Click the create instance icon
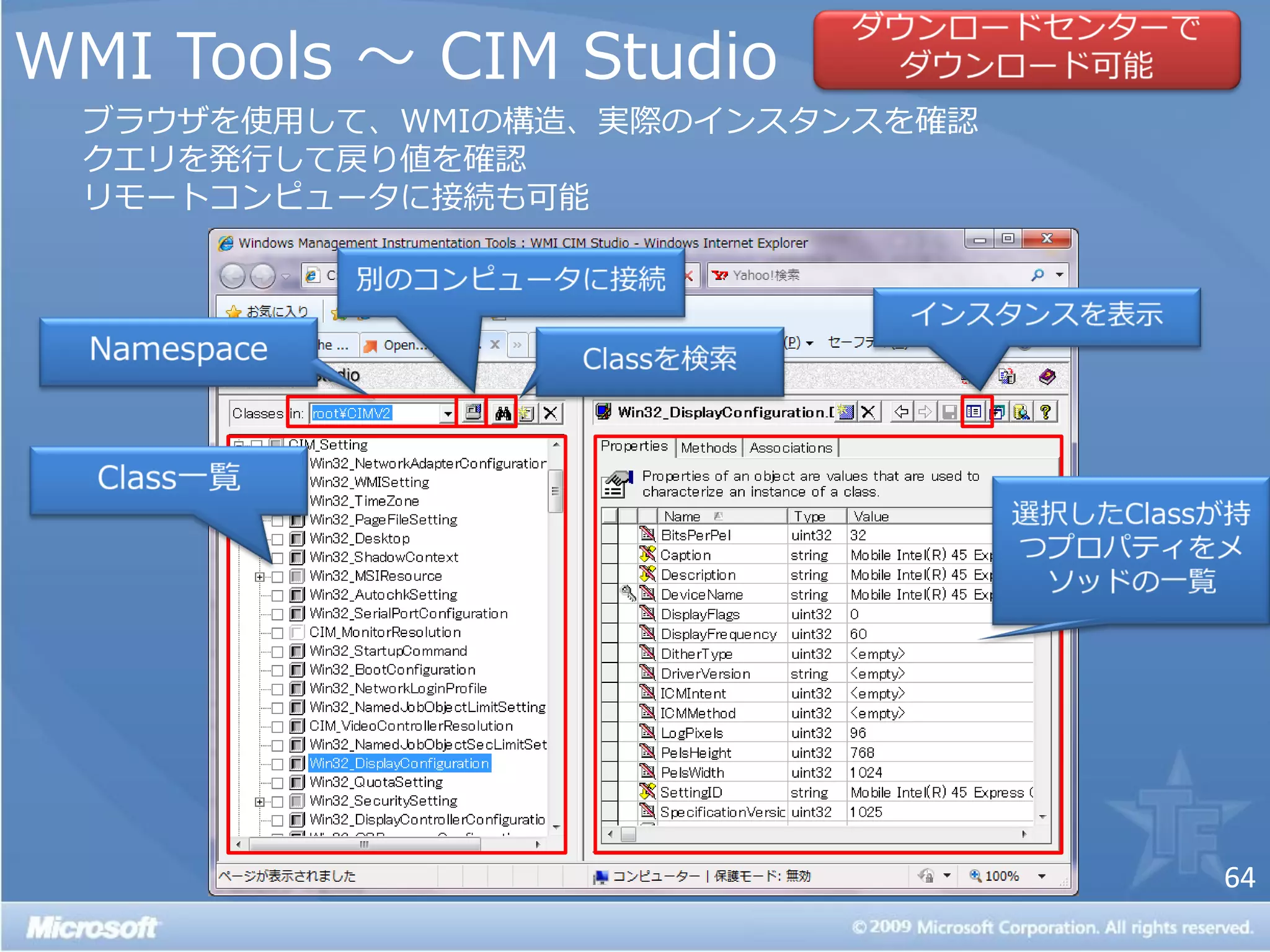The image size is (1270, 952). pos(845,412)
